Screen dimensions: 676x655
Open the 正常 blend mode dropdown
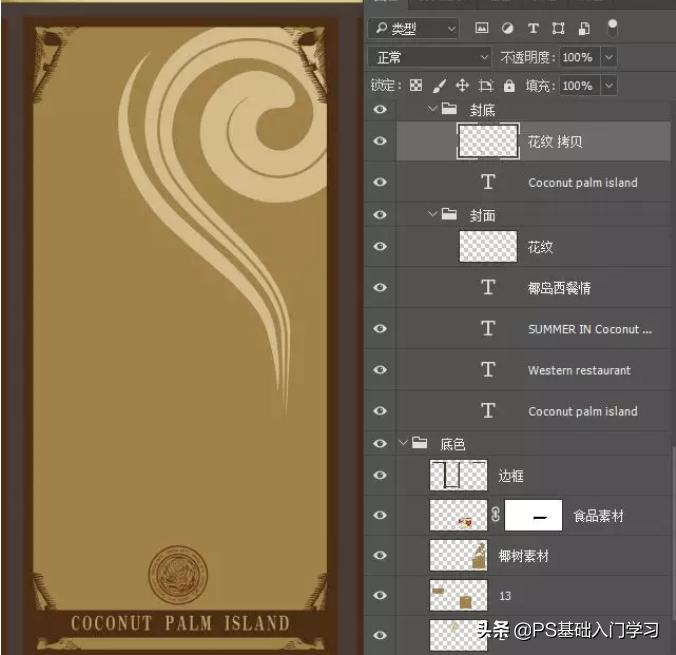pyautogui.click(x=430, y=57)
